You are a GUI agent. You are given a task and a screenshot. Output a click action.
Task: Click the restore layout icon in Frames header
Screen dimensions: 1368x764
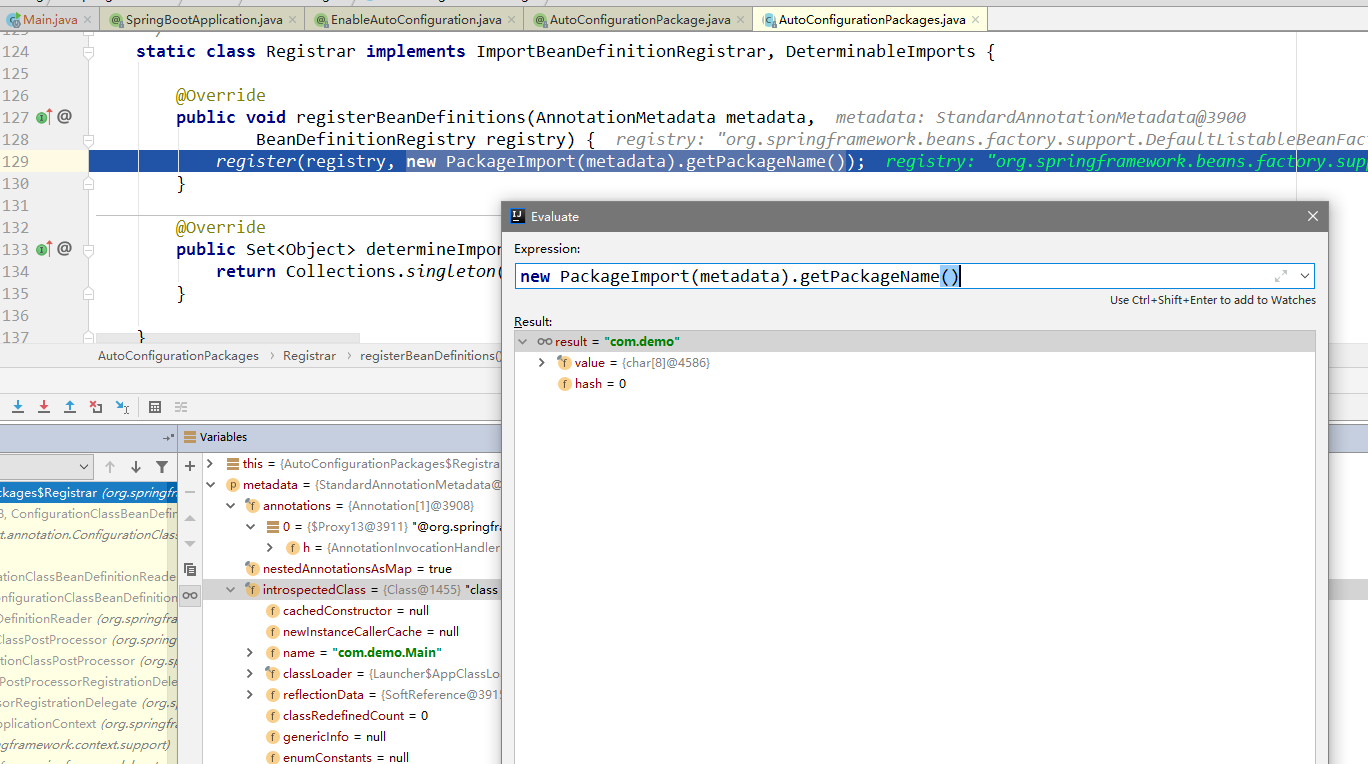(x=168, y=438)
